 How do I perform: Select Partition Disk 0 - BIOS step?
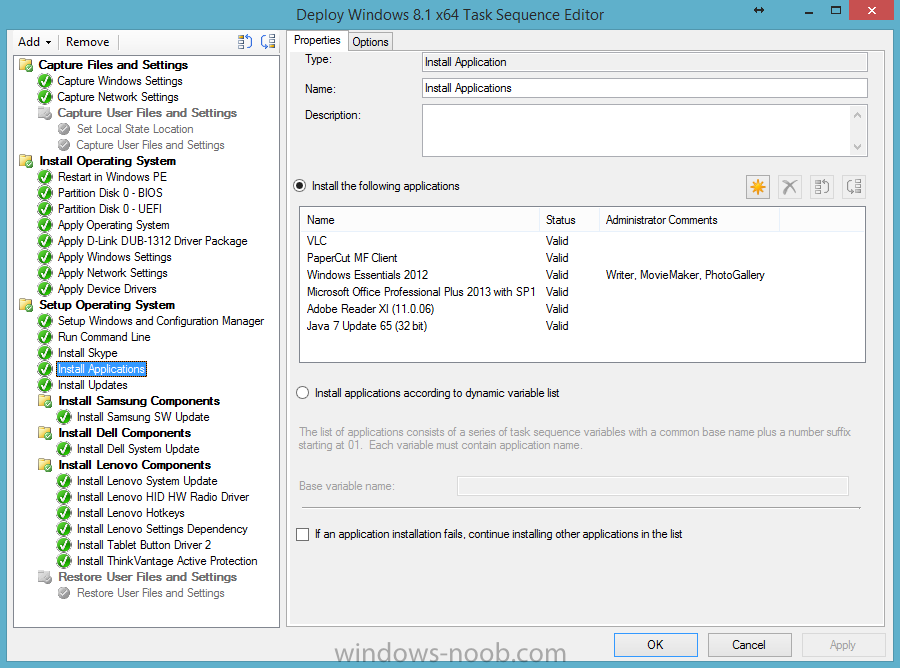[110, 193]
